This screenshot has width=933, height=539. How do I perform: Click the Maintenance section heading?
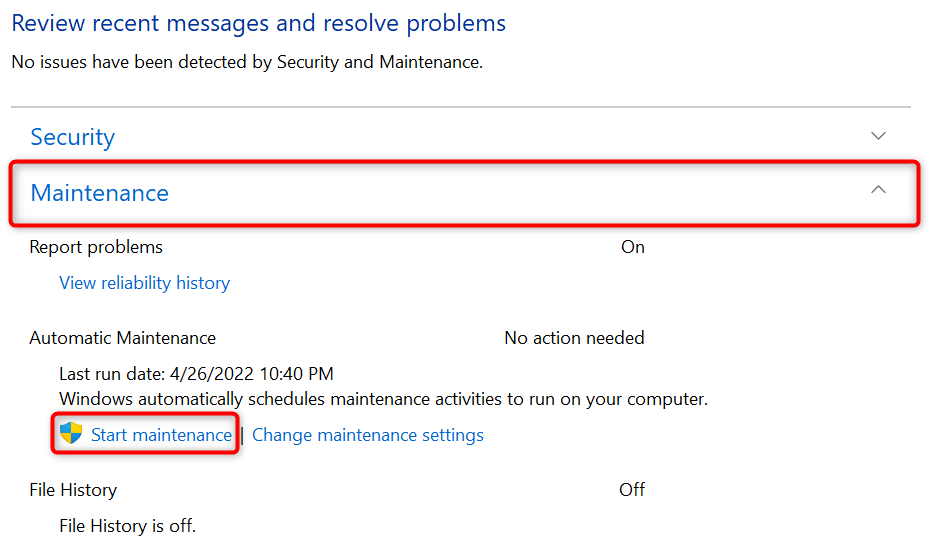coord(100,193)
